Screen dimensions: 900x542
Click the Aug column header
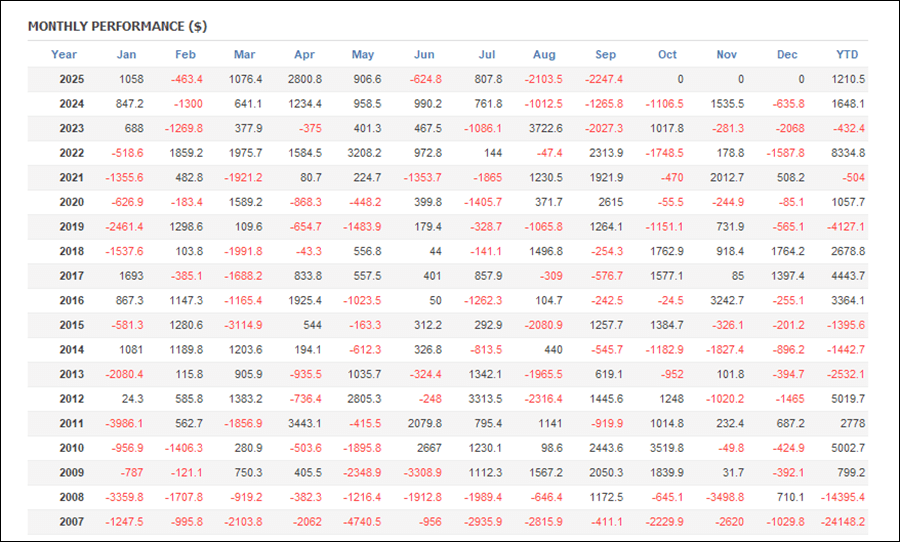(x=545, y=55)
